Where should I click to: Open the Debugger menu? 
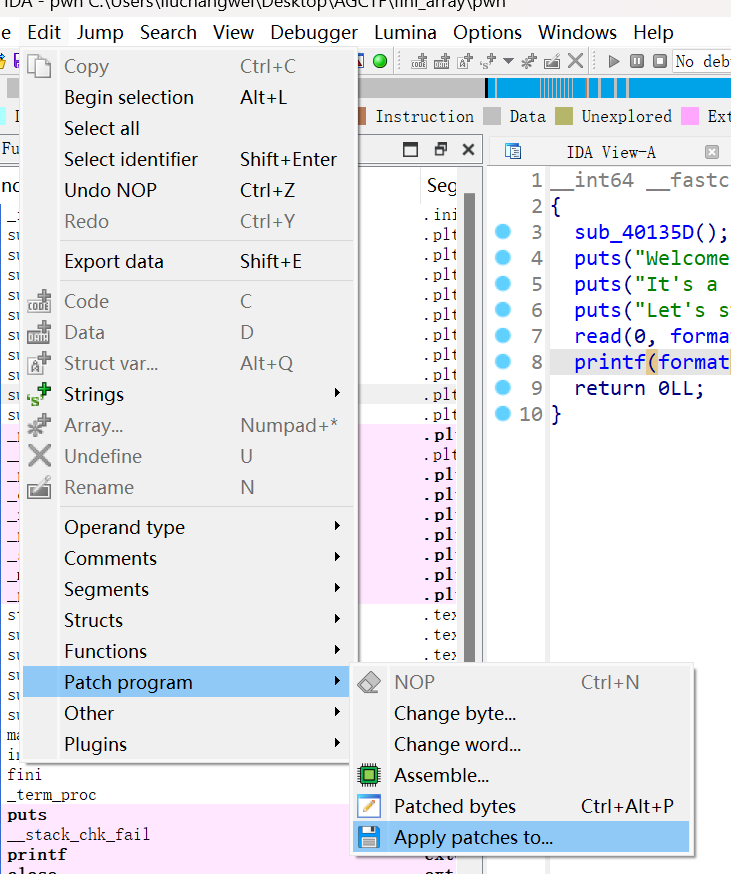pyautogui.click(x=314, y=32)
